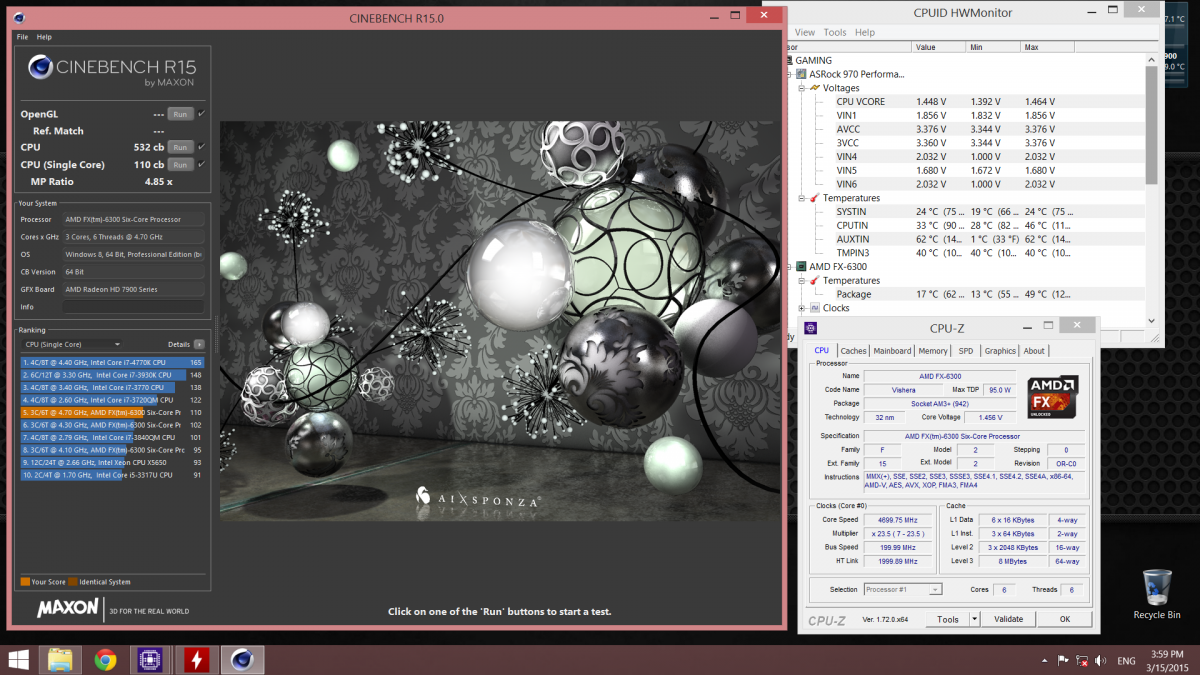Switch to the About tab in CPU-Z
This screenshot has height=675, width=1200.
1034,351
